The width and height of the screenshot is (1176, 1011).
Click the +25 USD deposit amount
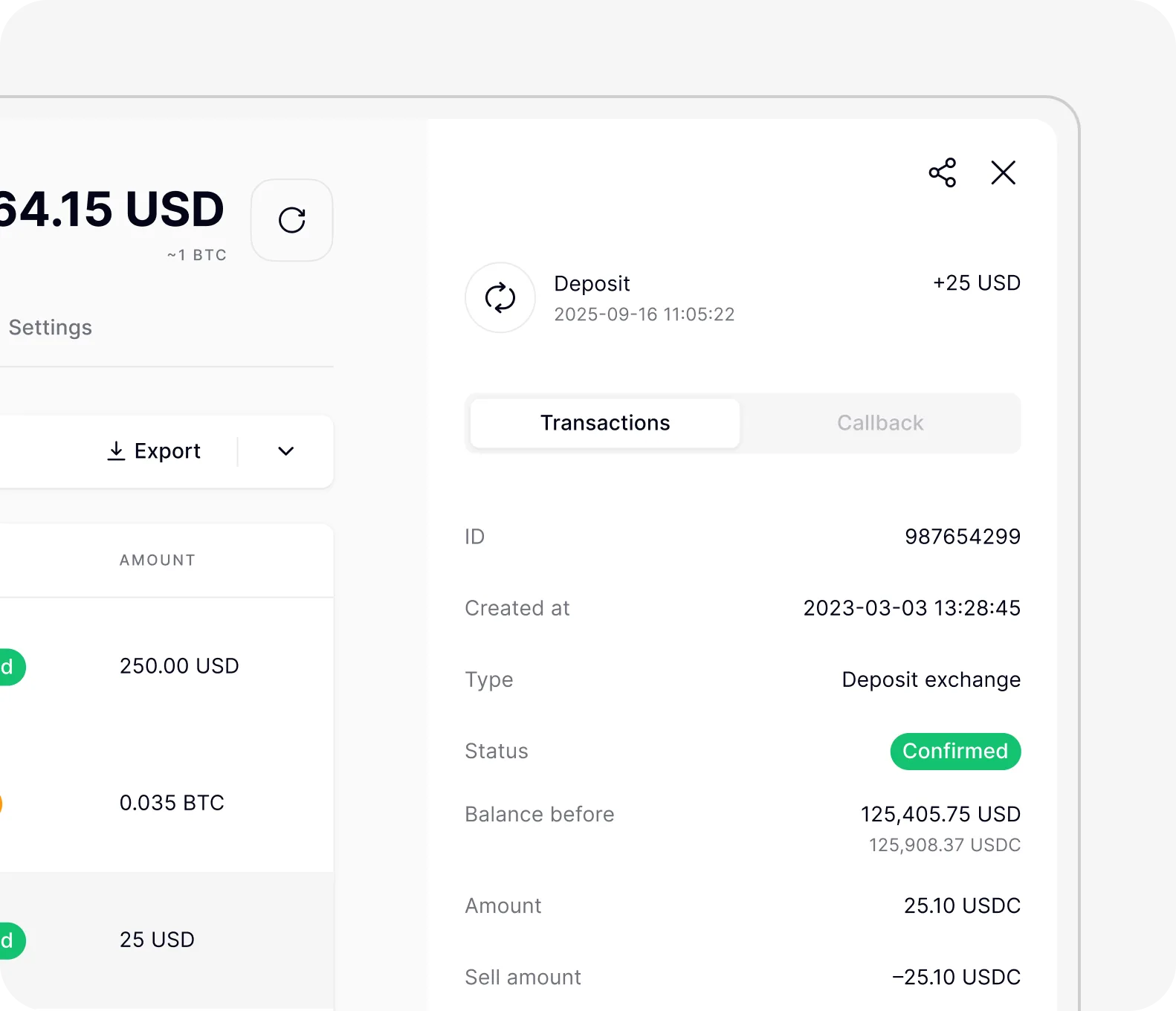click(977, 283)
